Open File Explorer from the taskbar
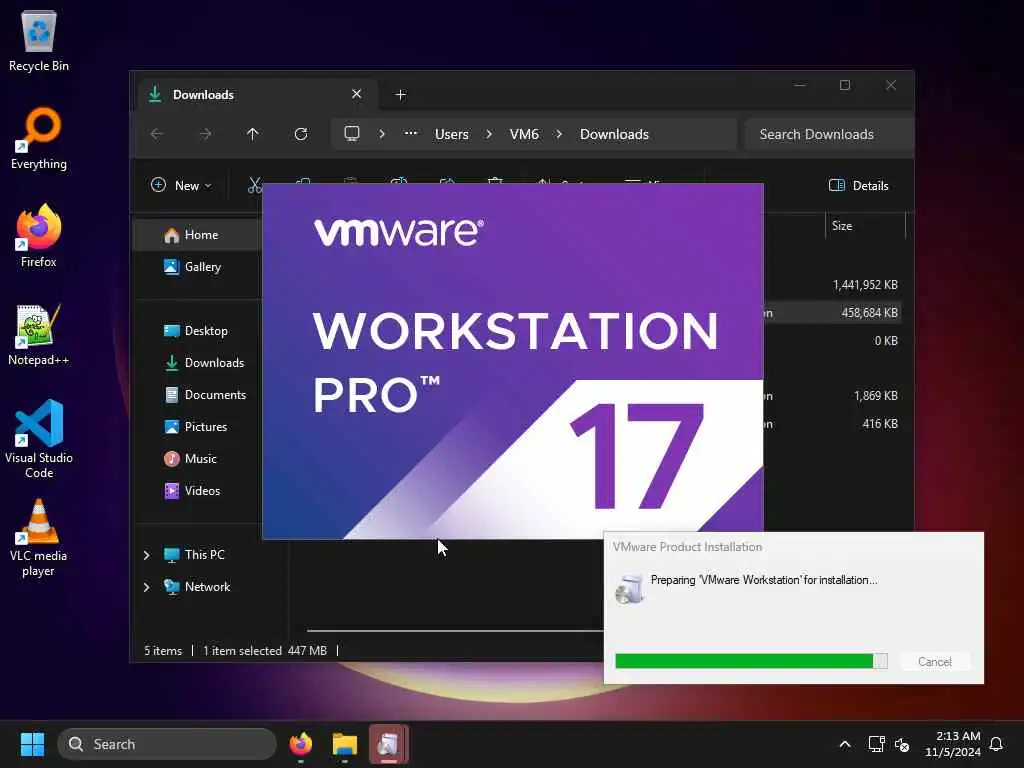This screenshot has width=1024, height=768. pos(344,744)
